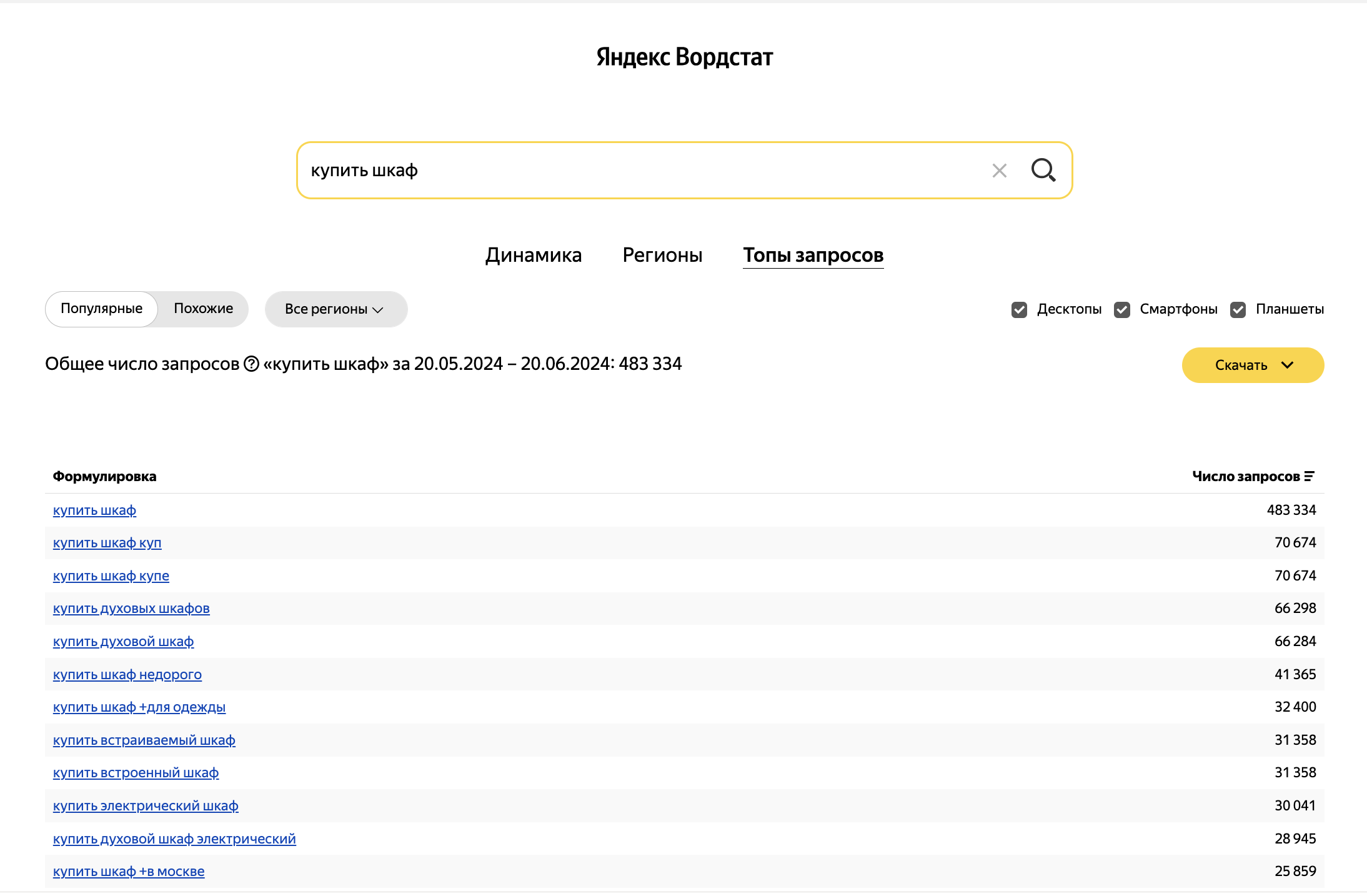1367x896 pixels.
Task: Open the "купить шкаф куп" query link
Action: pyautogui.click(x=107, y=542)
